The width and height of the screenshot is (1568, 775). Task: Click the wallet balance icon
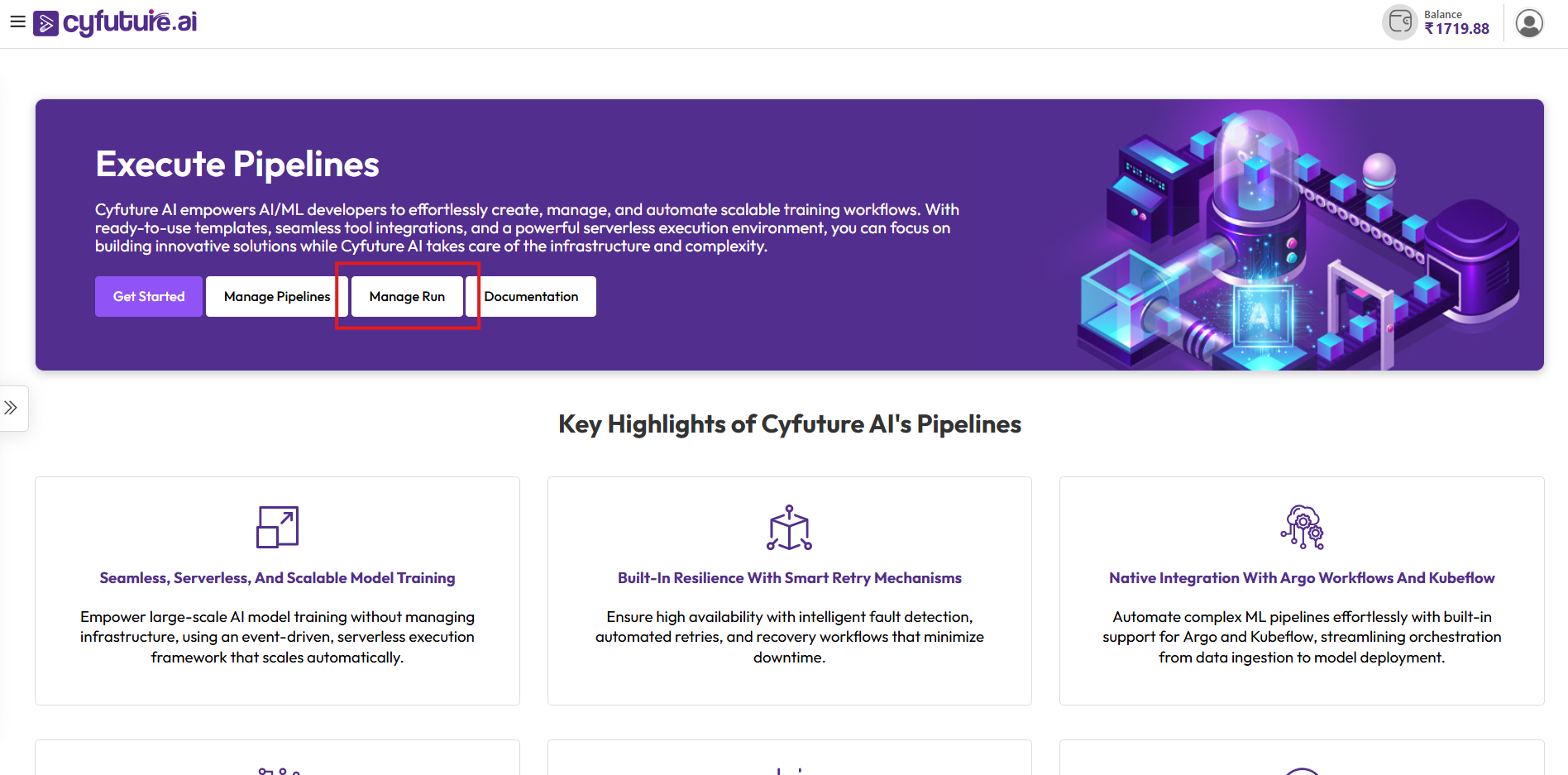(x=1399, y=22)
